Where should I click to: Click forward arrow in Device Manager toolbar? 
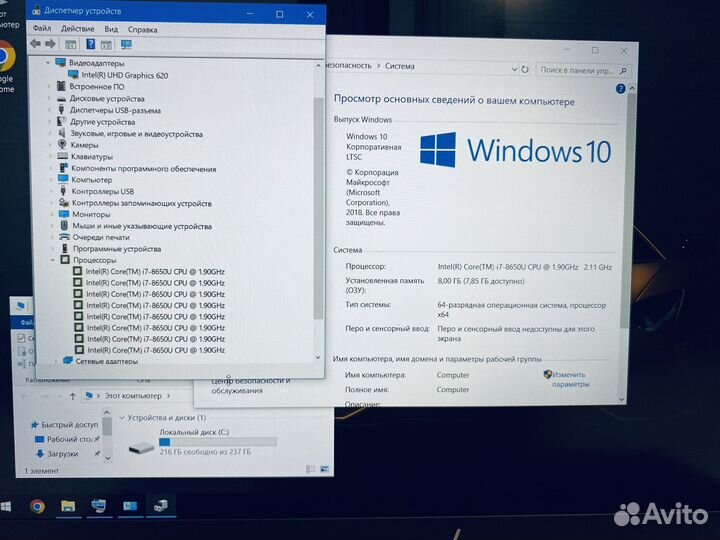point(50,44)
